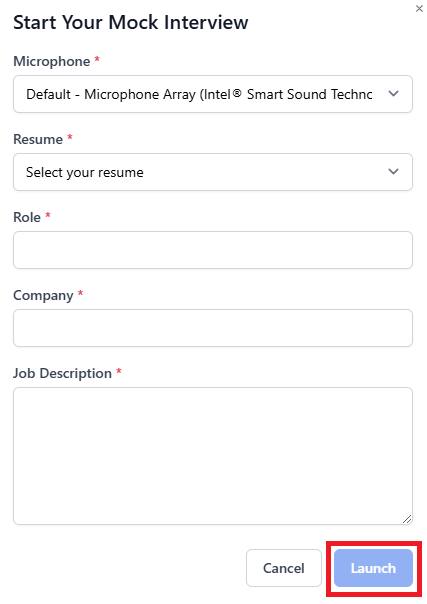Click the Company field label
The image size is (427, 604).
click(x=43, y=295)
